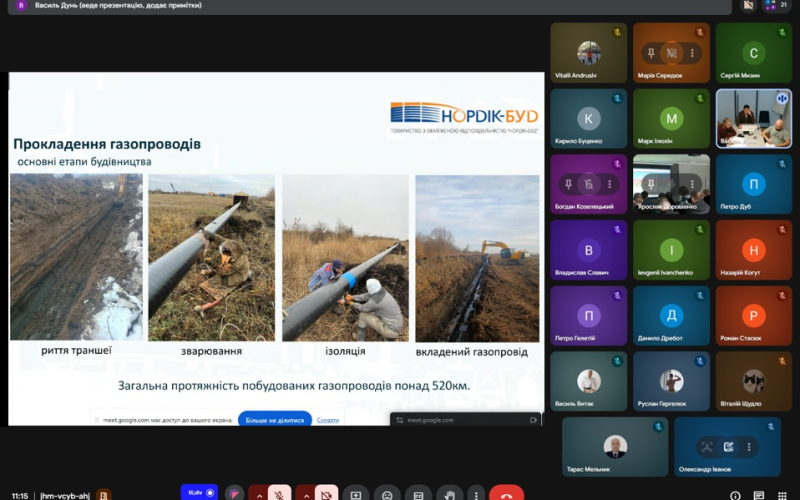Raise your hand in the meeting
The height and width of the screenshot is (500, 800).
click(x=449, y=494)
